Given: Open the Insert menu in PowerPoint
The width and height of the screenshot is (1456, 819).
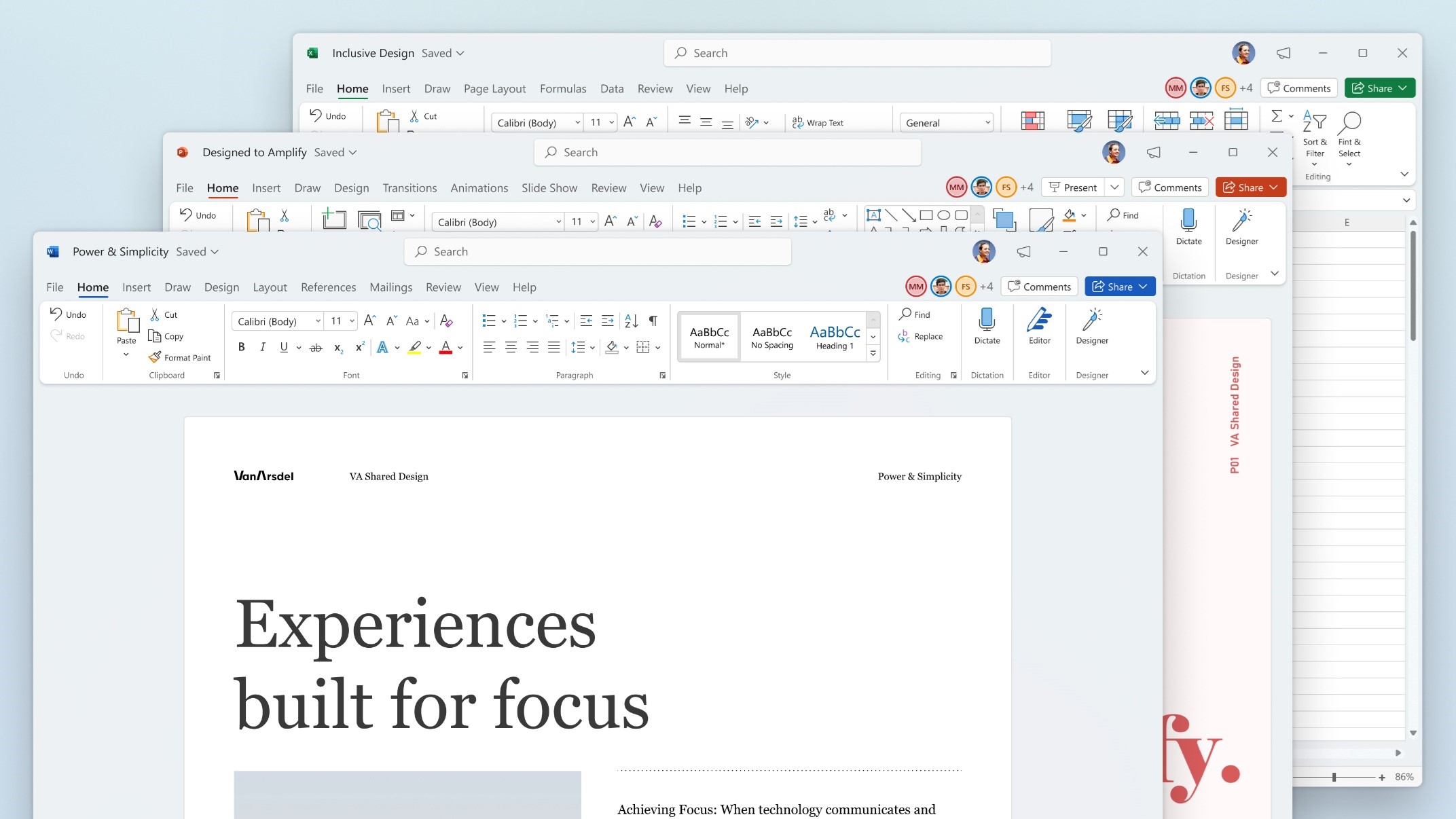Looking at the screenshot, I should 264,187.
